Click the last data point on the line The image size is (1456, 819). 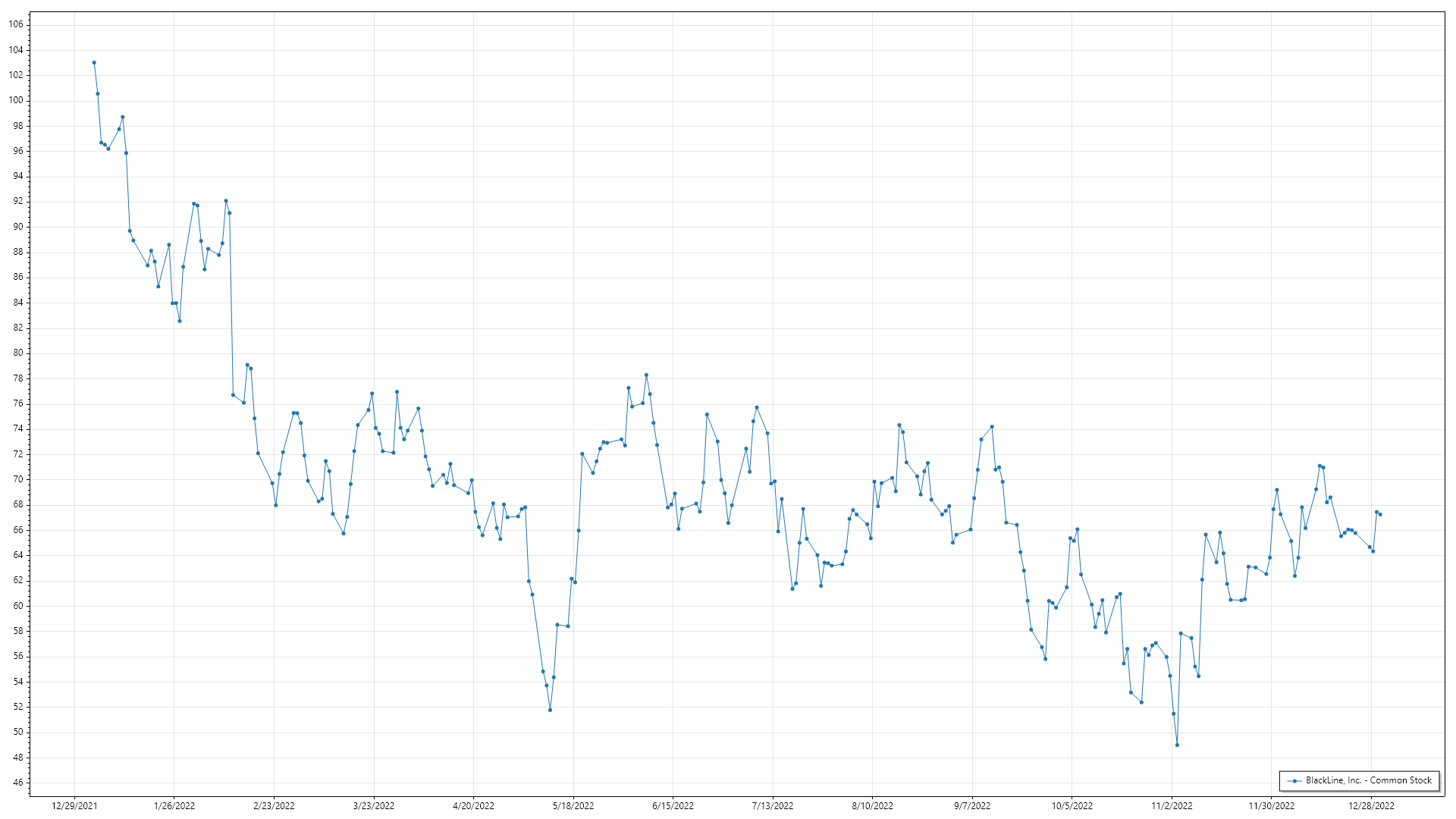(x=1380, y=515)
